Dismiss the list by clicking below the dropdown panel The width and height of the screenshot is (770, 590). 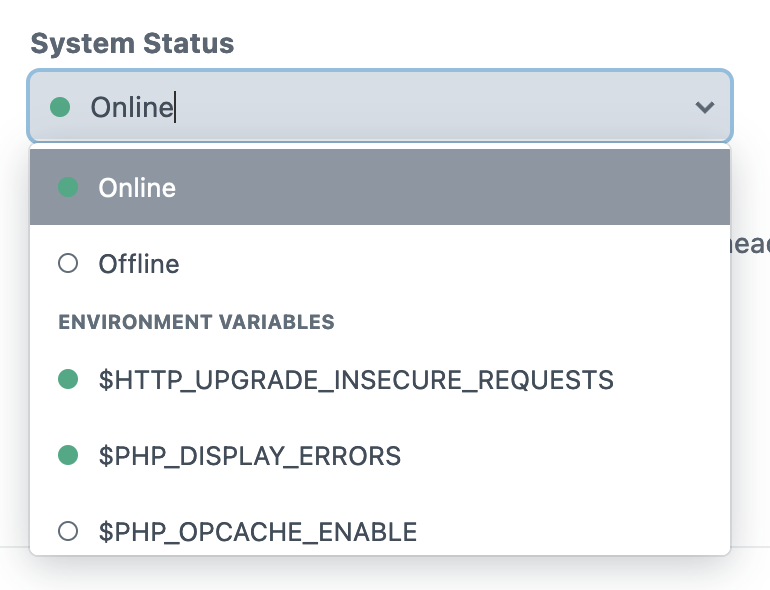pyautogui.click(x=383, y=574)
